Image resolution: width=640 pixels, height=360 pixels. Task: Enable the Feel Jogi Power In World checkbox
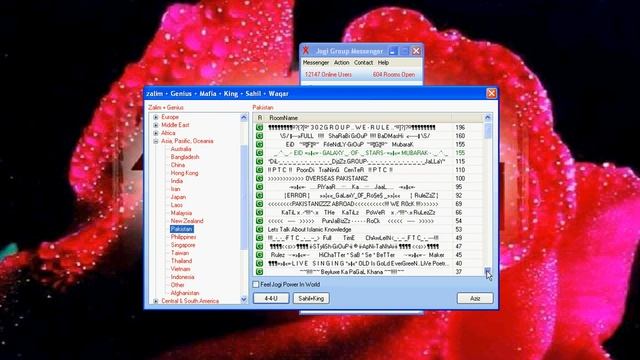tap(256, 284)
